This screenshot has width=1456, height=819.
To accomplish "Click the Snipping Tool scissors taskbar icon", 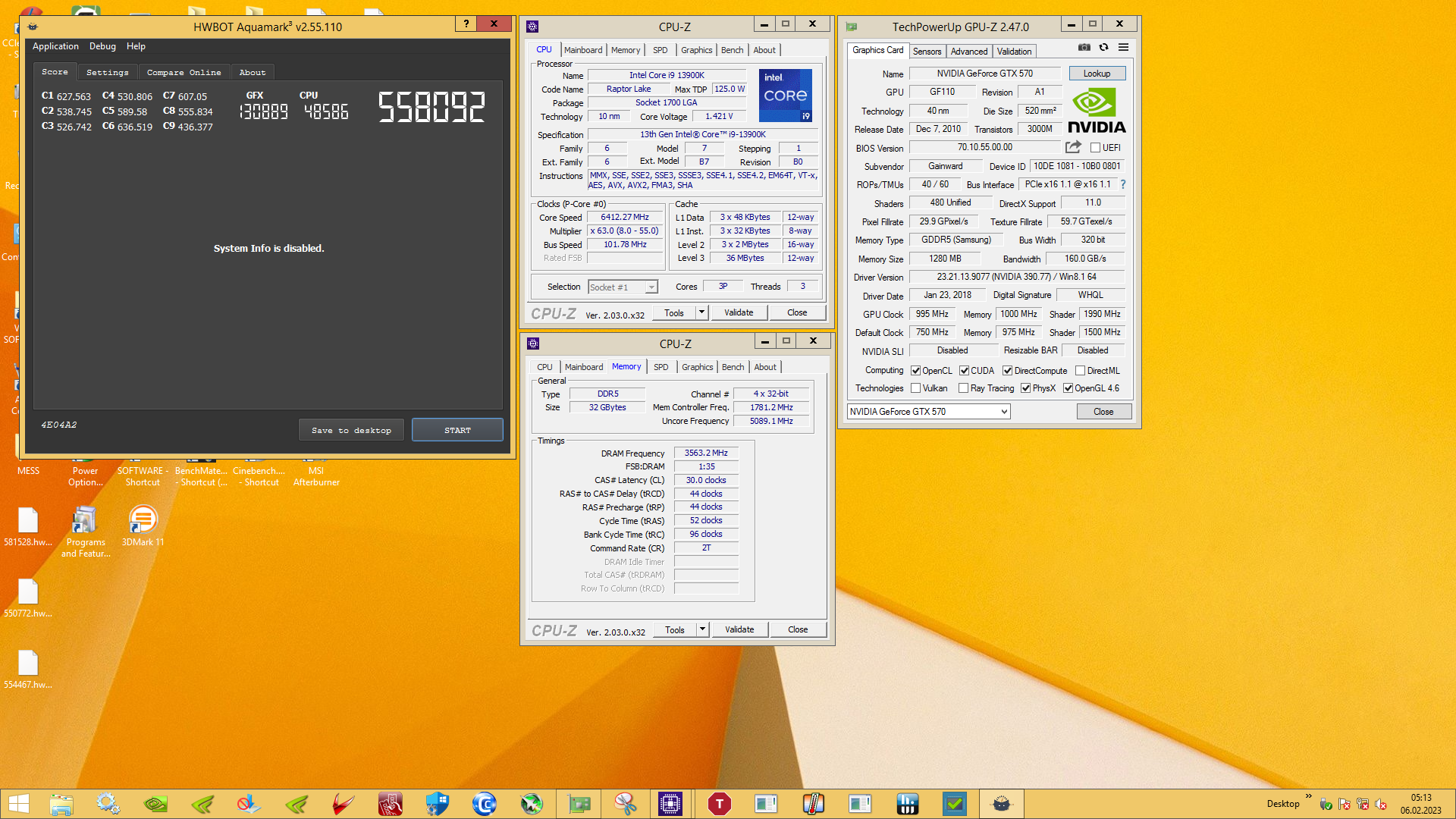I will 625,804.
